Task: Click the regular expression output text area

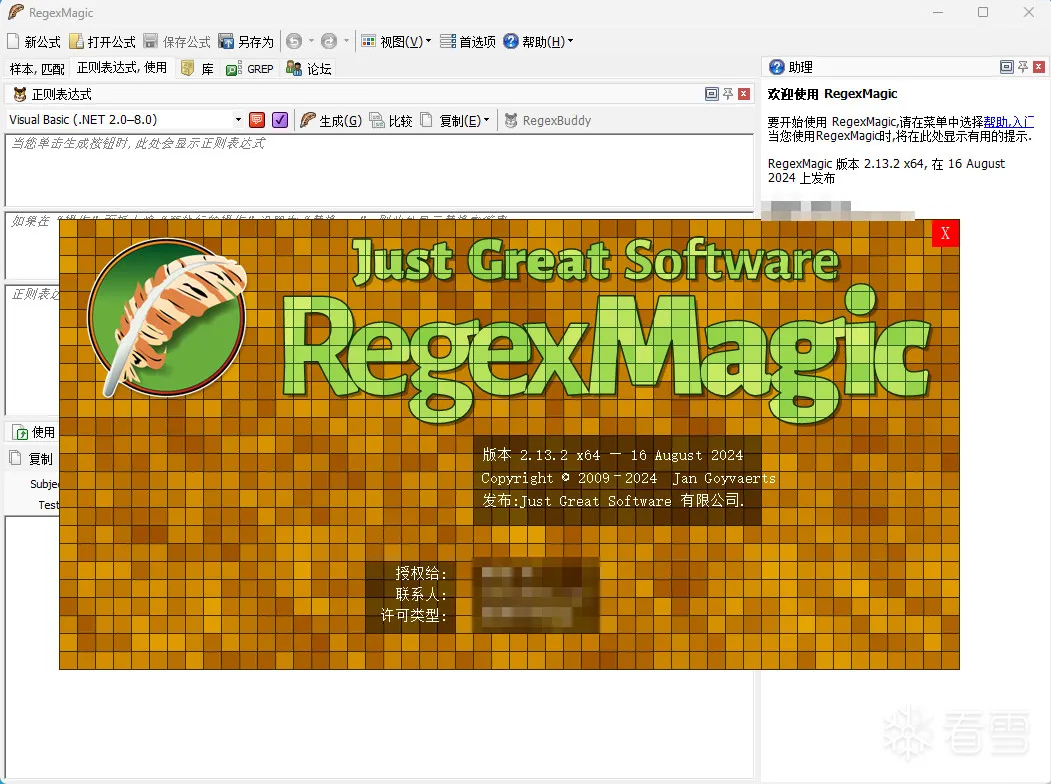Action: point(380,170)
